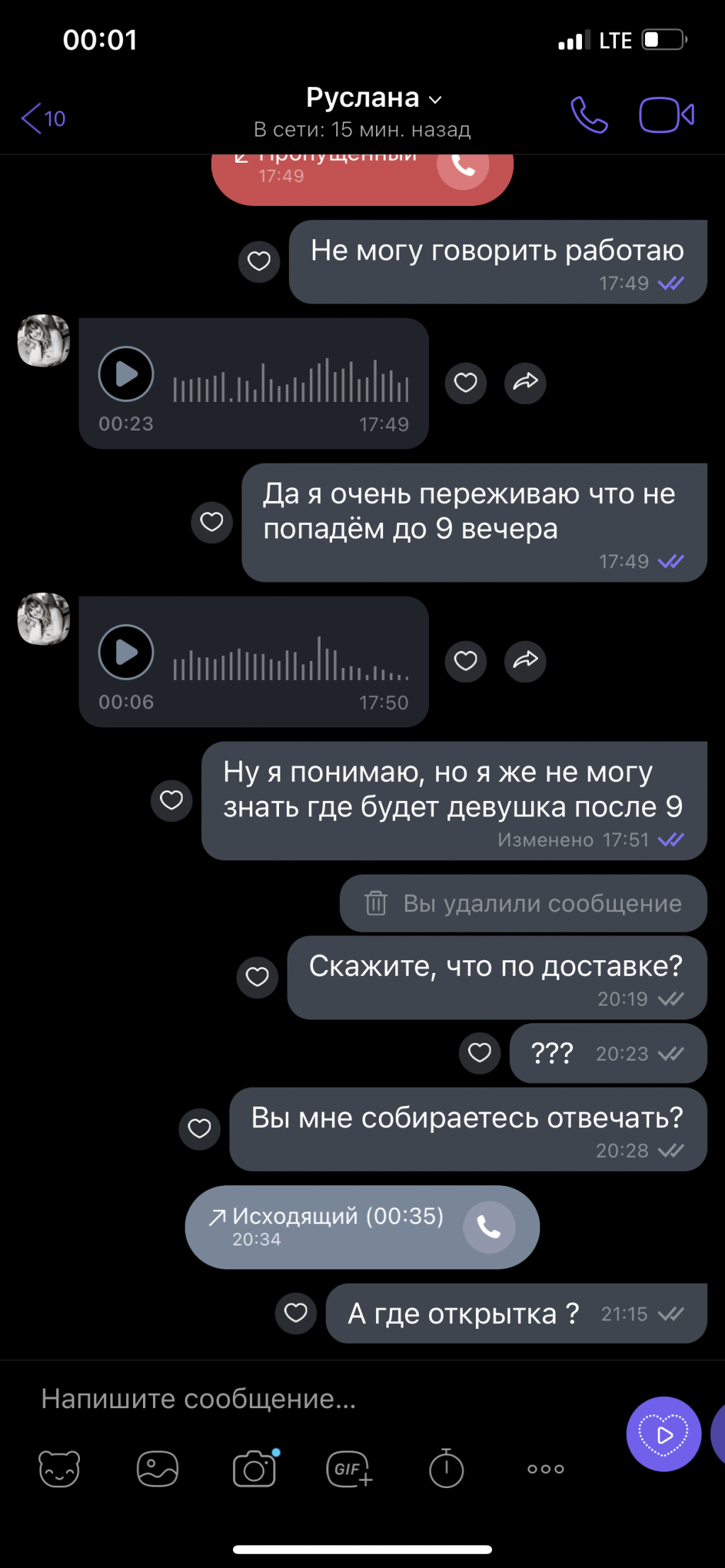Go back to the chat list

coord(43,118)
